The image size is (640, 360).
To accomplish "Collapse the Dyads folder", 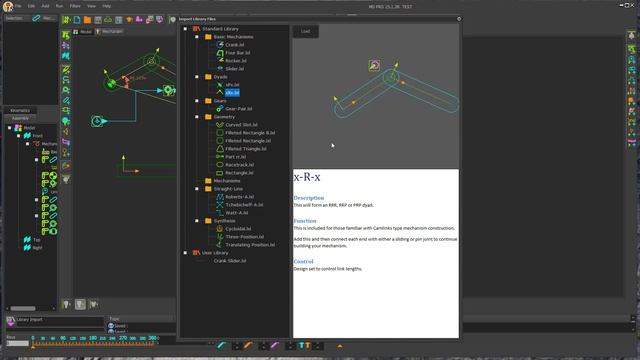I will click(197, 77).
